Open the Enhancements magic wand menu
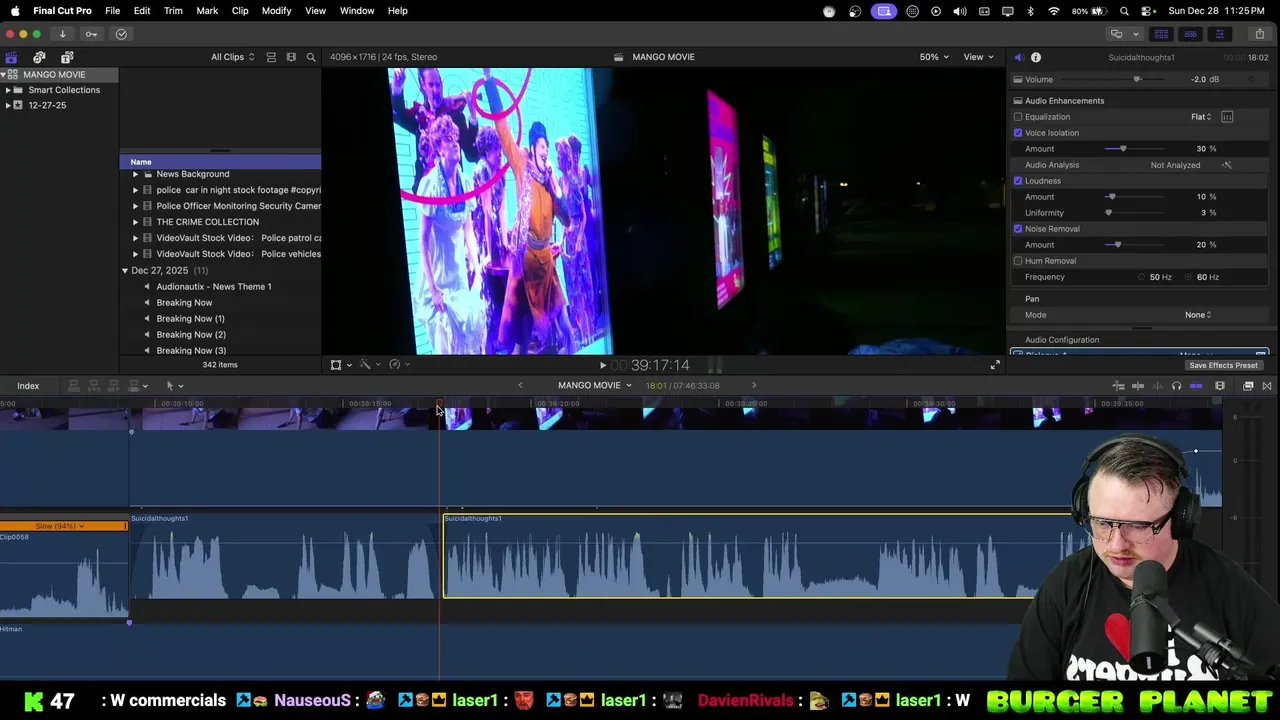Image resolution: width=1280 pixels, height=720 pixels. tap(368, 365)
